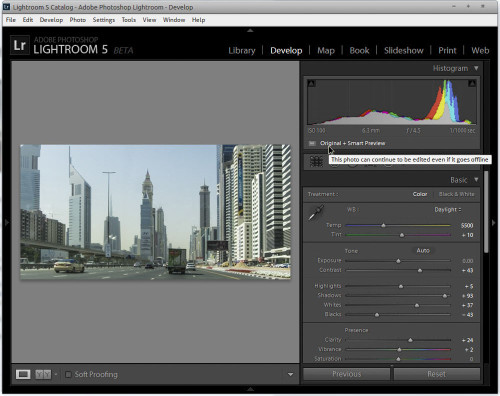
Task: Switch to the Library module
Action: pyautogui.click(x=242, y=51)
